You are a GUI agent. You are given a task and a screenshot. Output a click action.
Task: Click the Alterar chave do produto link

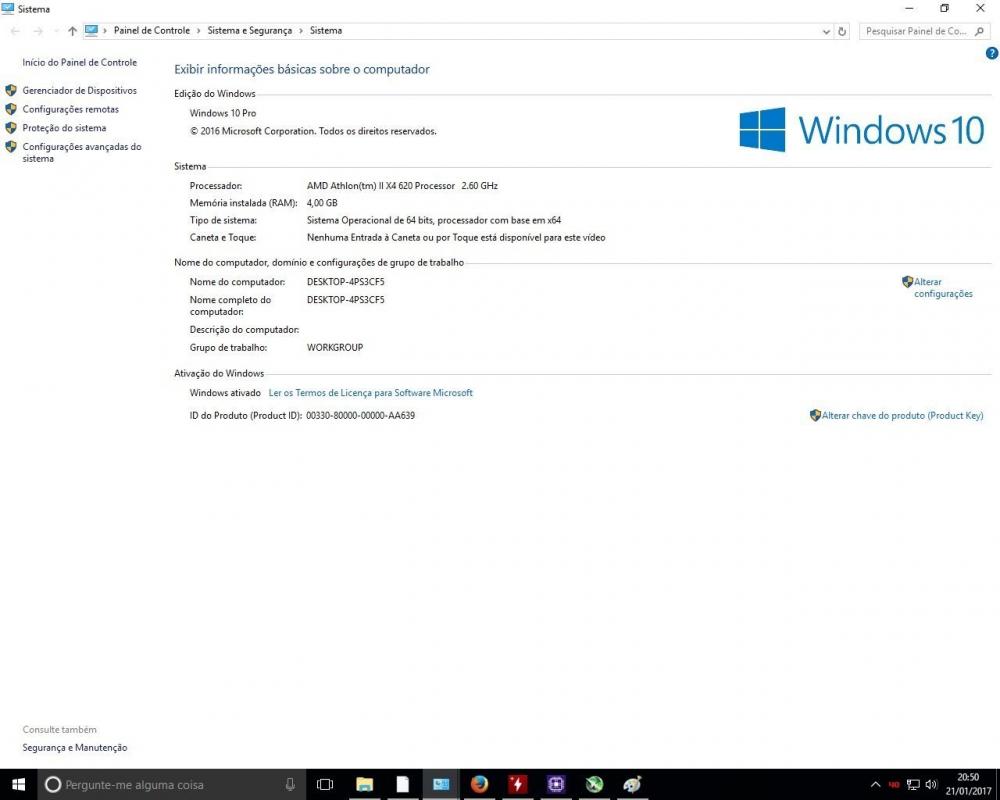coord(901,415)
